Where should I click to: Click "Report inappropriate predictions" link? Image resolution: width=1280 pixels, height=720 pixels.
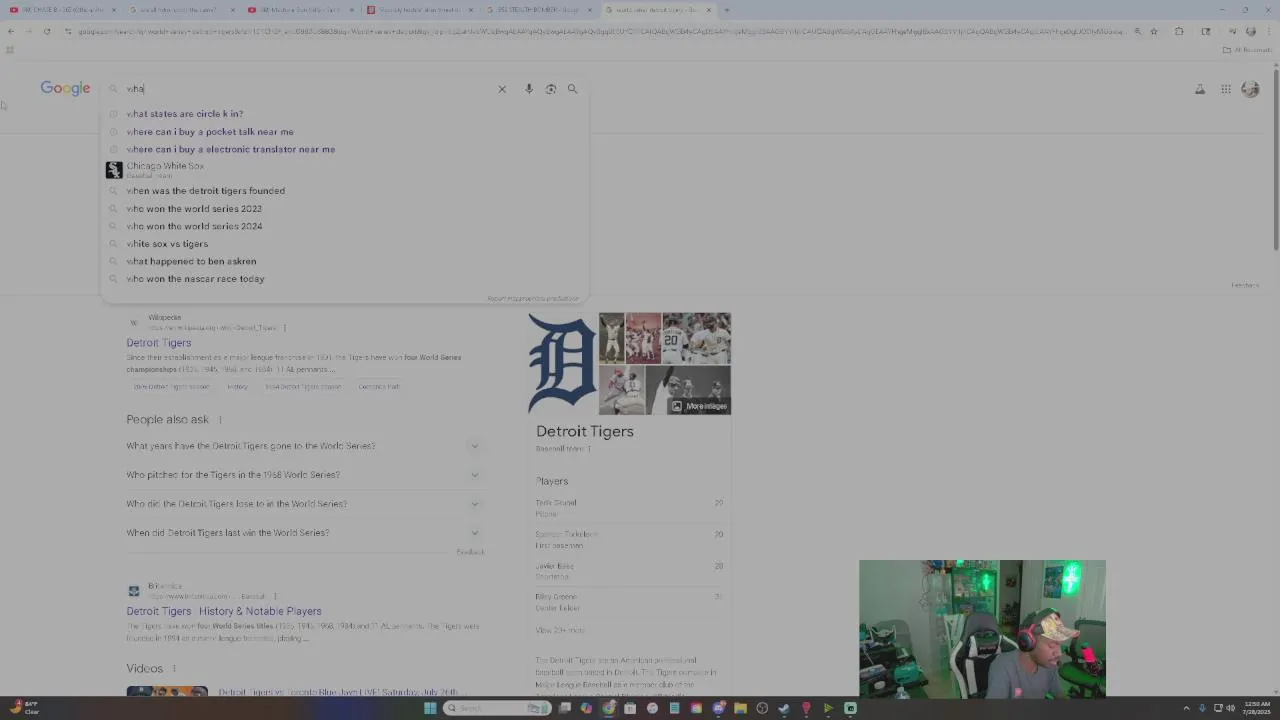pyautogui.click(x=533, y=298)
